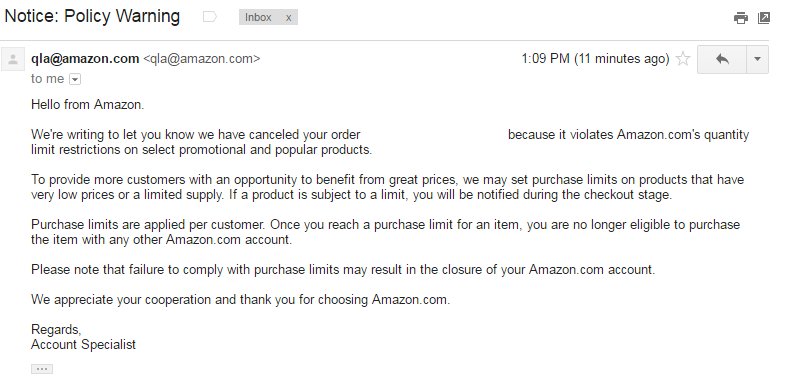This screenshot has height=379, width=785.
Task: Click the sender address in angle brackets
Action: 201,59
